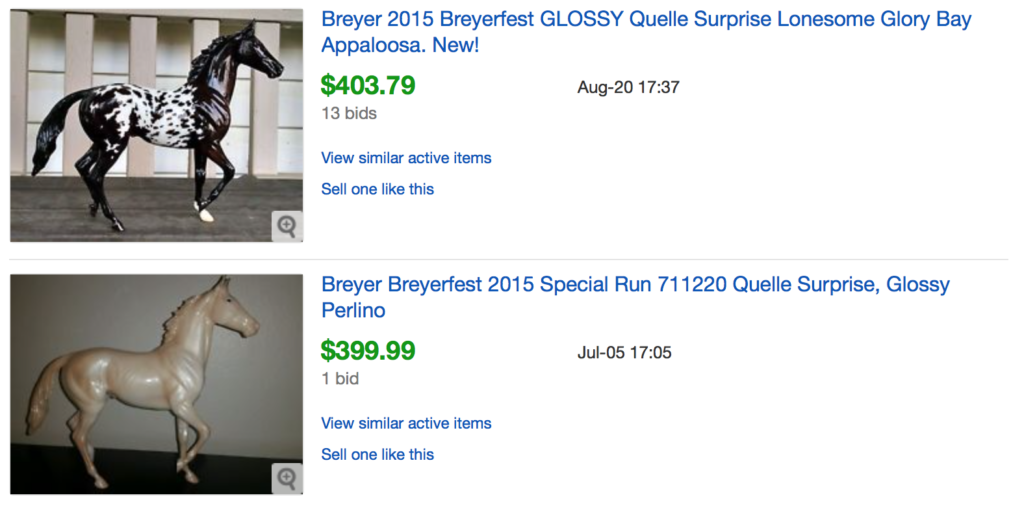Click "Sell one like this" under the $403.79 listing
The image size is (1024, 506).
377,189
